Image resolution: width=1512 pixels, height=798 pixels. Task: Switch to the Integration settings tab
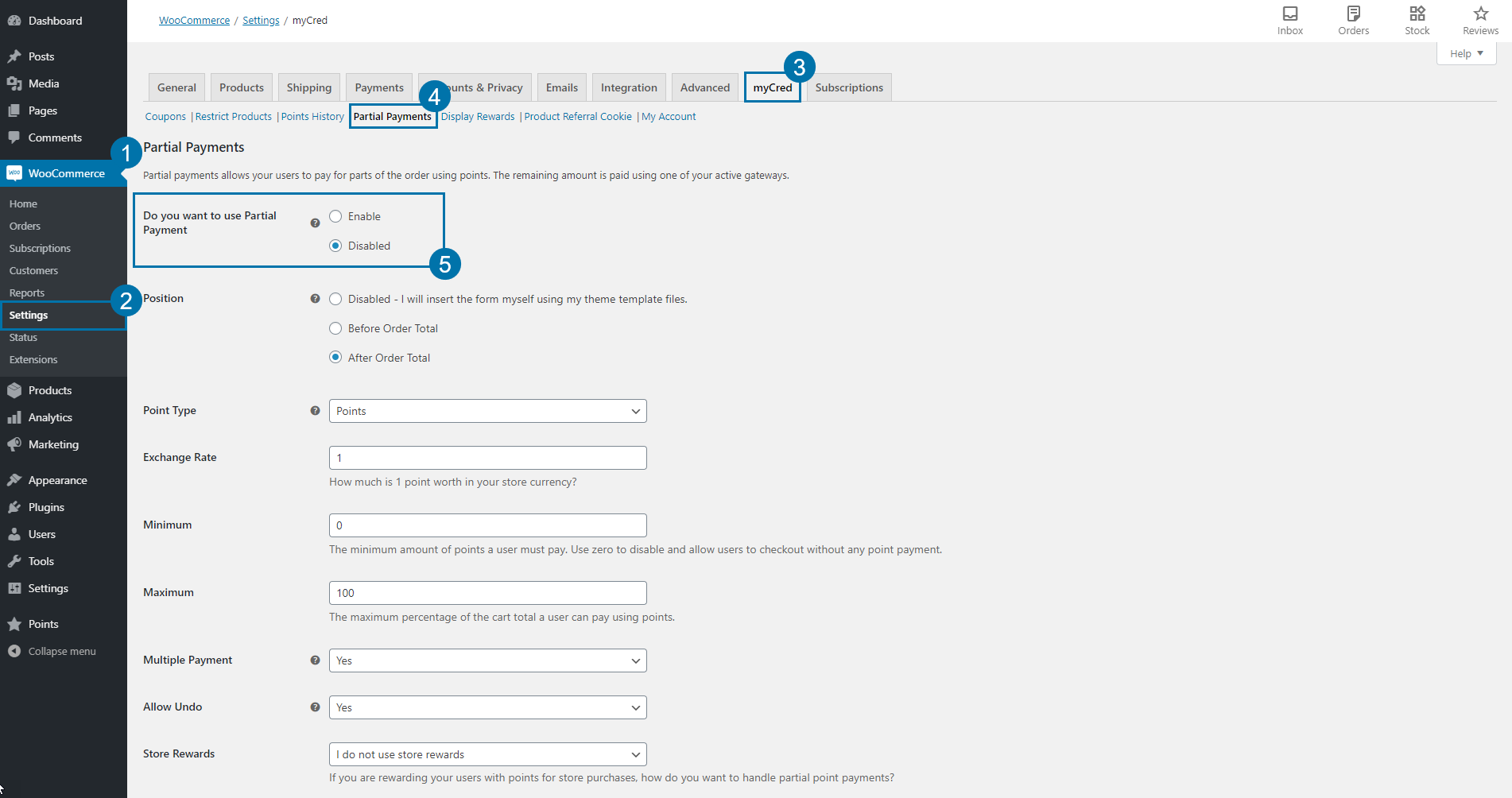tap(629, 87)
